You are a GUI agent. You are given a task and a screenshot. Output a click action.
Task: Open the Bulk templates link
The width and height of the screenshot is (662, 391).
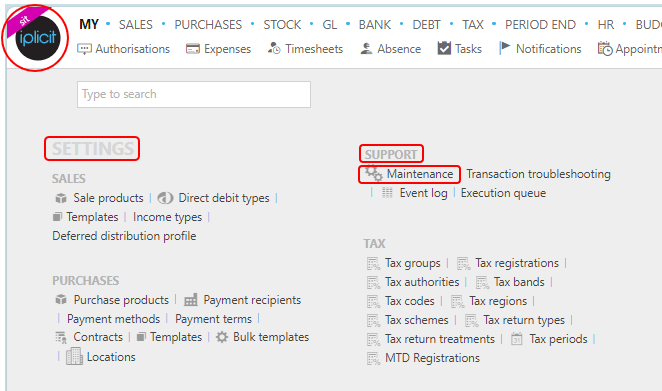[271, 337]
